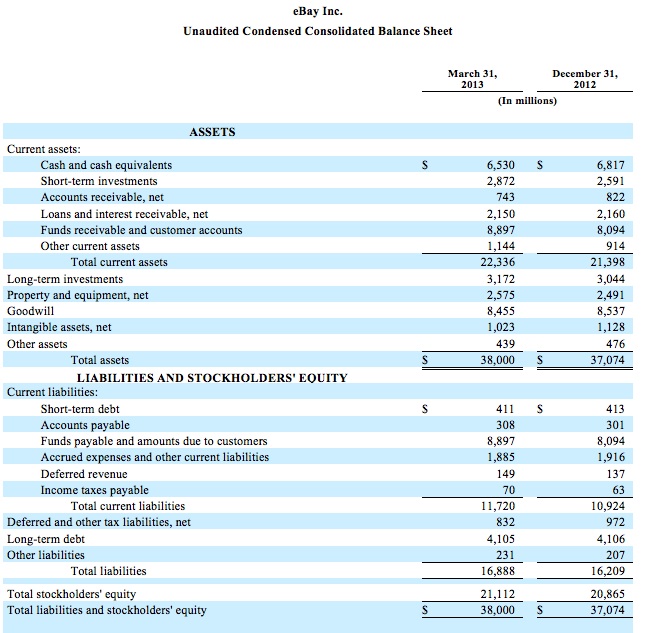Select 'Intangible assets, net' label
The width and height of the screenshot is (645, 633).
click(59, 327)
